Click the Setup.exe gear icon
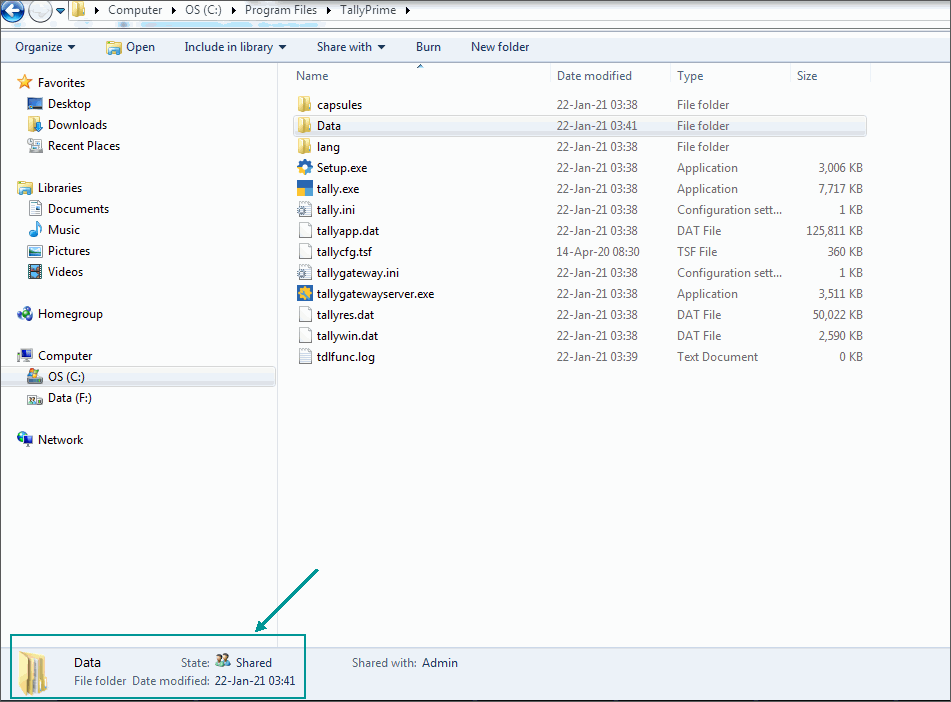Screen dimensions: 951x702 coord(304,167)
